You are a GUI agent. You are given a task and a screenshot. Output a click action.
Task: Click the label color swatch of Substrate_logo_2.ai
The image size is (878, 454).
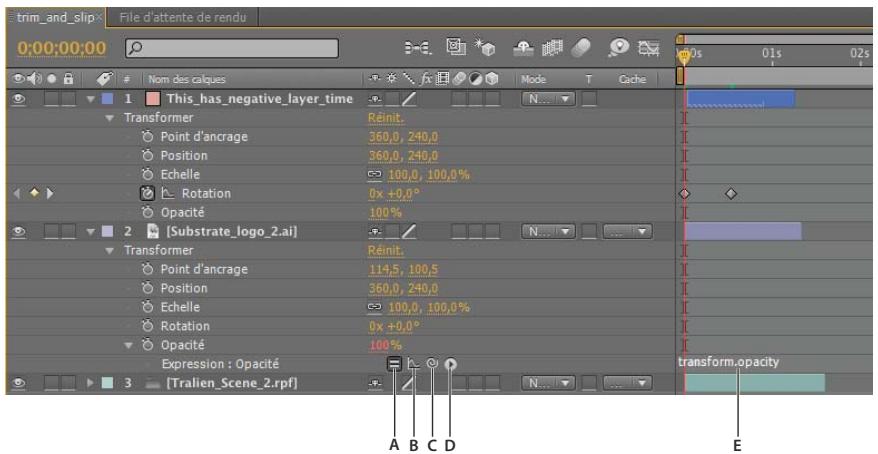pyautogui.click(x=108, y=232)
